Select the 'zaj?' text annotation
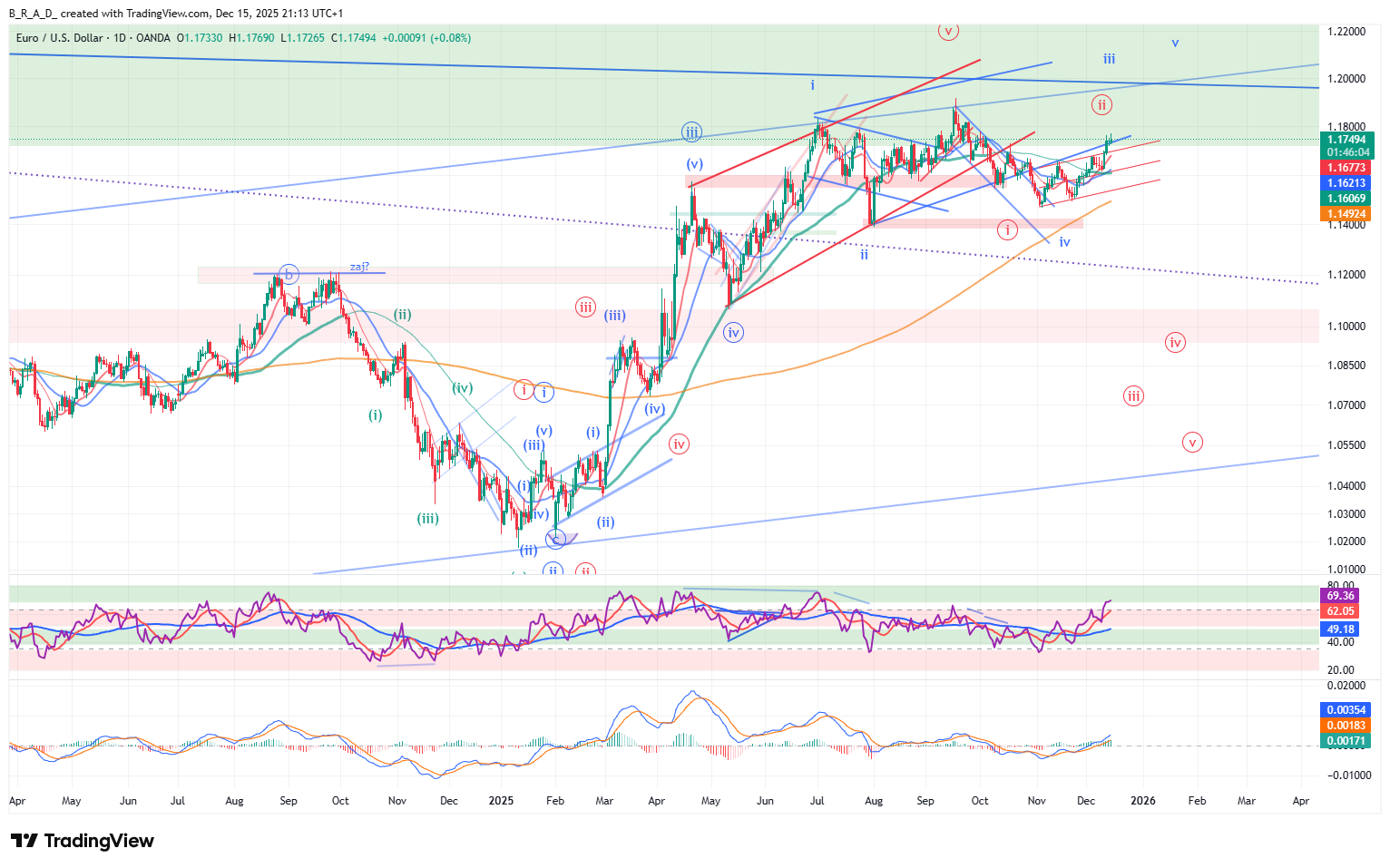 [359, 267]
